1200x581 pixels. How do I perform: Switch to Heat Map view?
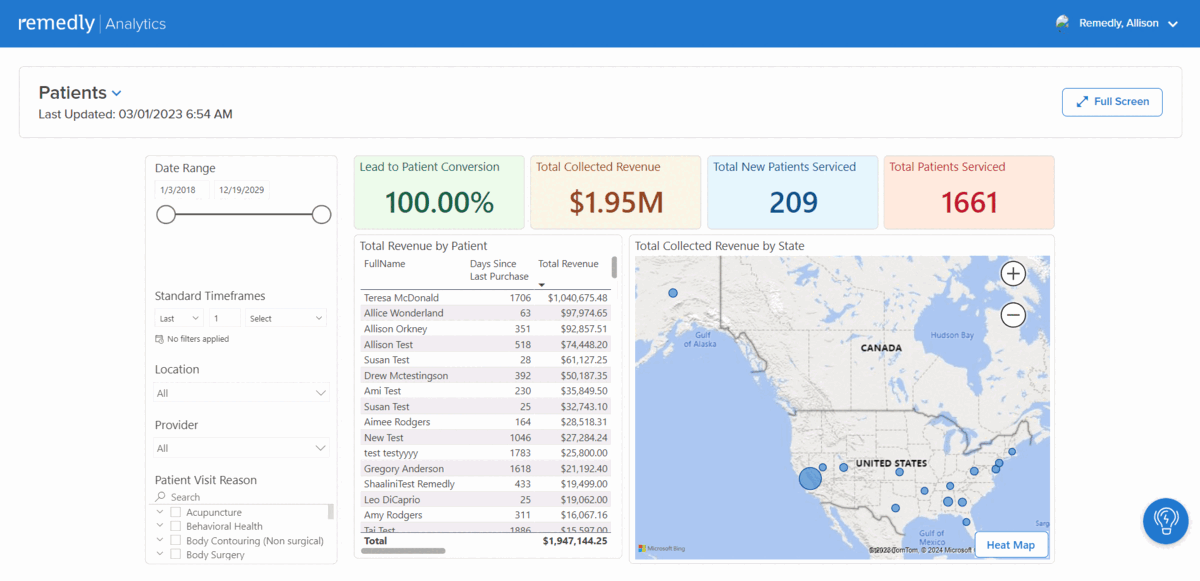click(x=1010, y=545)
